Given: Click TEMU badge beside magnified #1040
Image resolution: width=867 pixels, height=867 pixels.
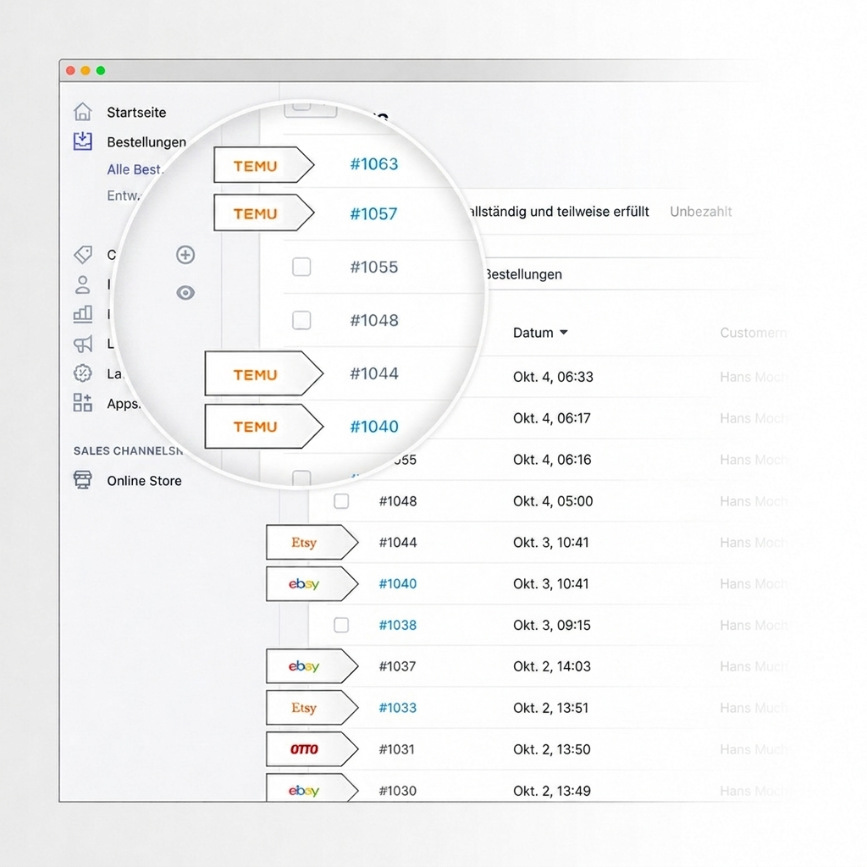Looking at the screenshot, I should [264, 426].
